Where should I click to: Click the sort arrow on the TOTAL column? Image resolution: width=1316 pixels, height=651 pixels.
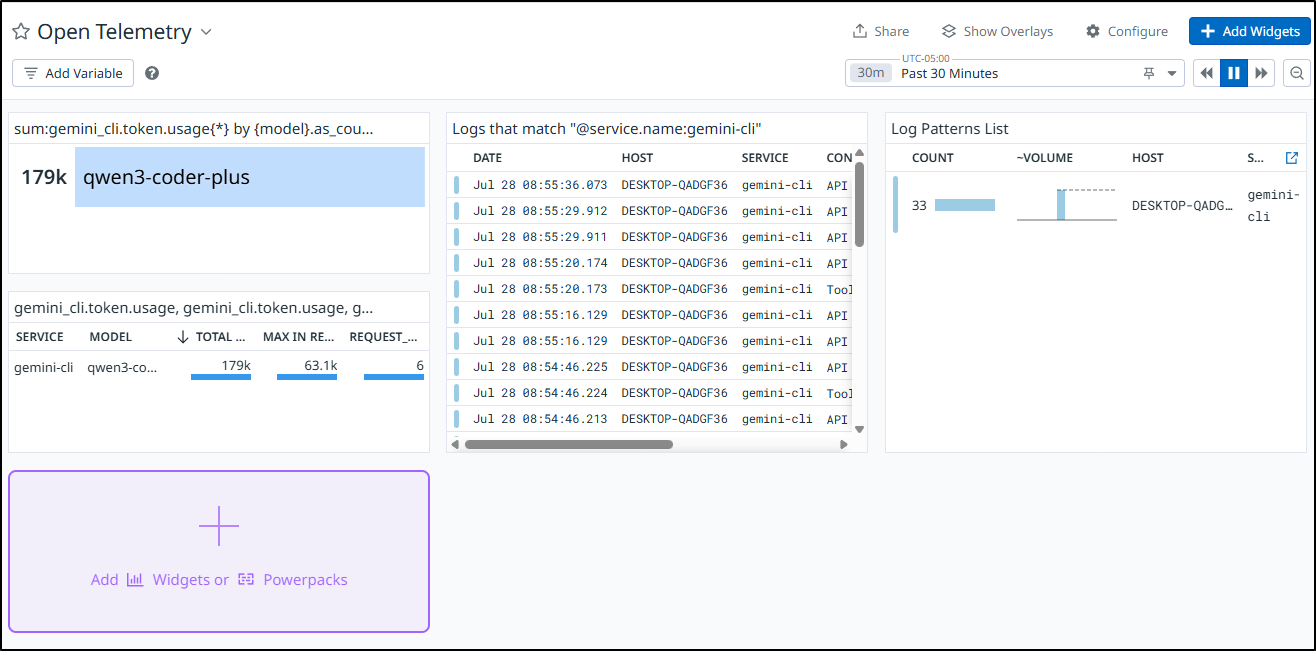click(183, 337)
